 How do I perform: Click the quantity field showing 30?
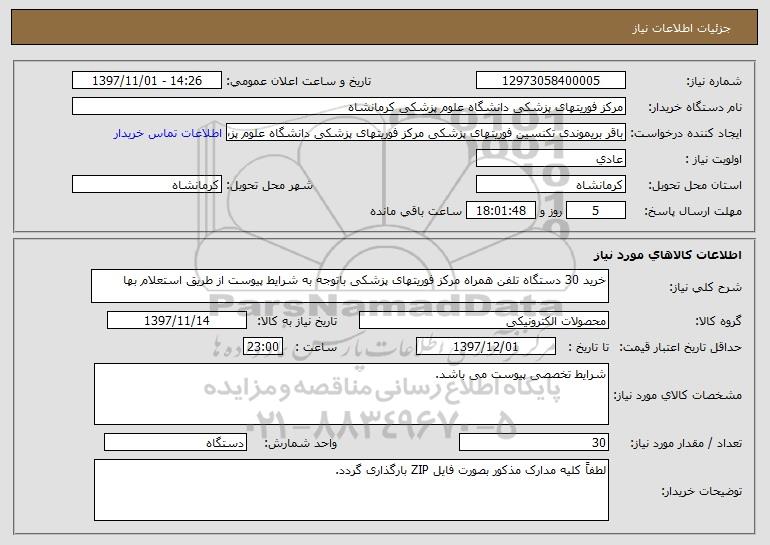pos(534,442)
